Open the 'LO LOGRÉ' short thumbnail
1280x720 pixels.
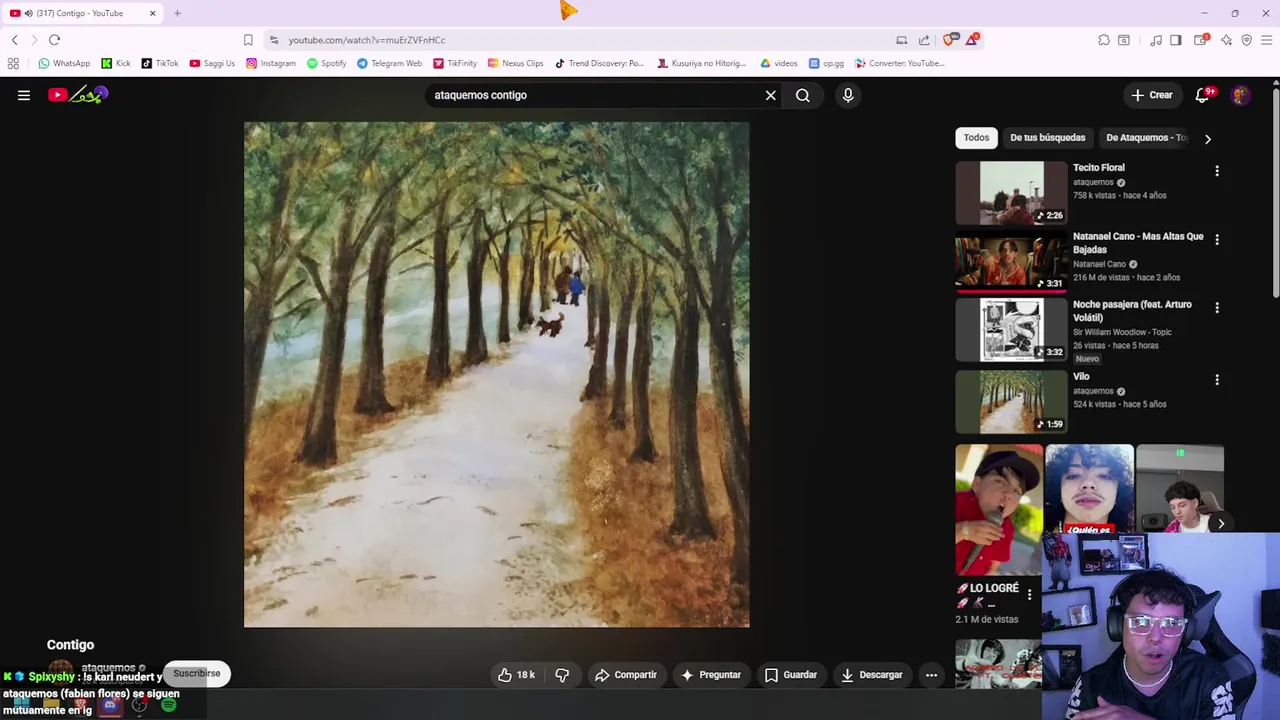pyautogui.click(x=998, y=510)
